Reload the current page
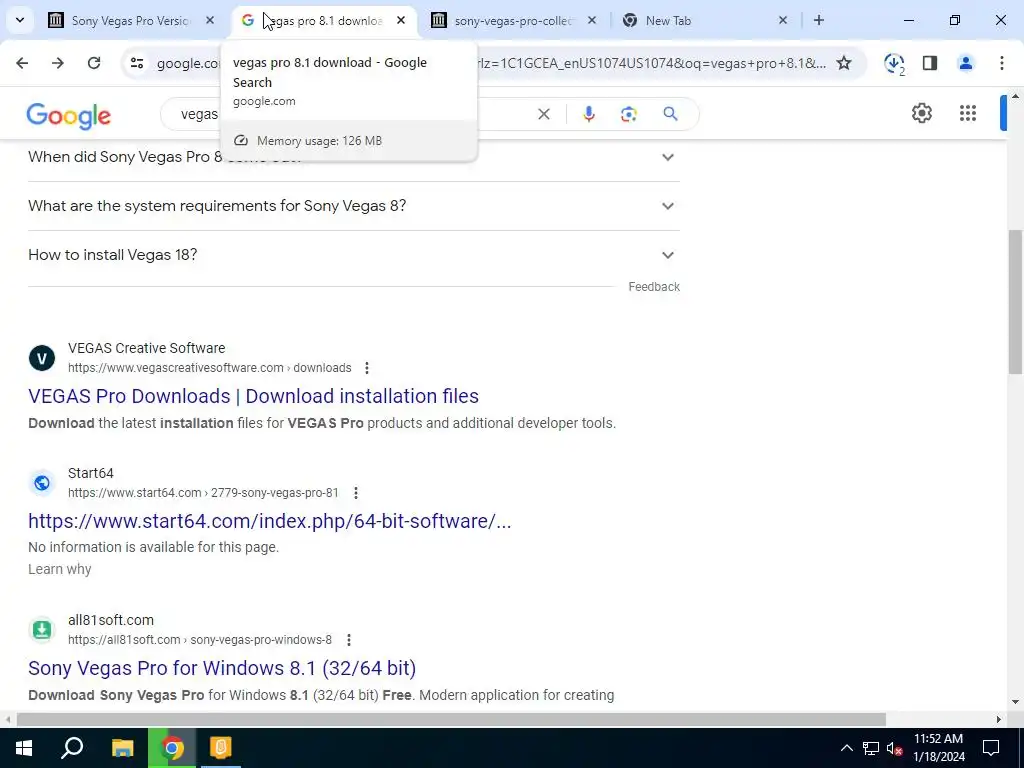The height and width of the screenshot is (768, 1024). (x=94, y=63)
